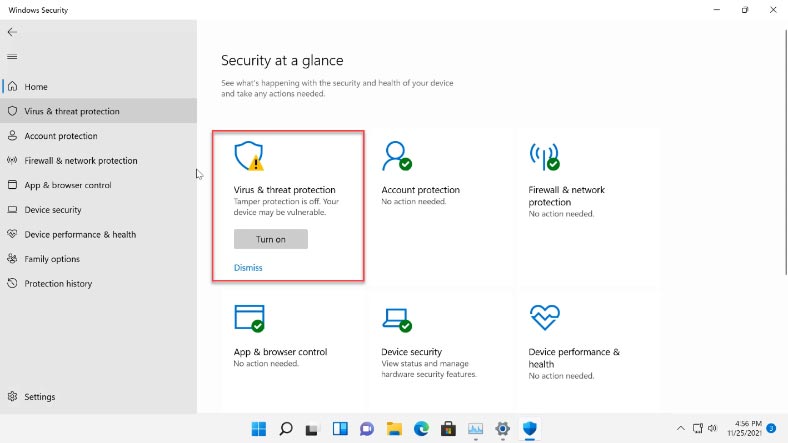This screenshot has width=788, height=443.
Task: Open Family options in the sidebar
Action: coord(98,259)
